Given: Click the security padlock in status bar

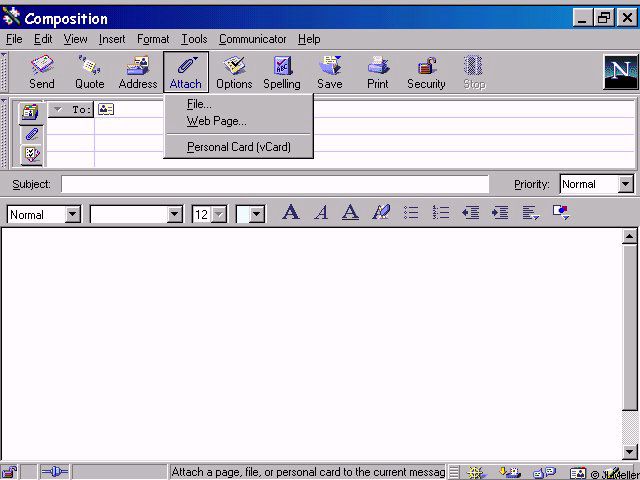Looking at the screenshot, I should (9, 472).
